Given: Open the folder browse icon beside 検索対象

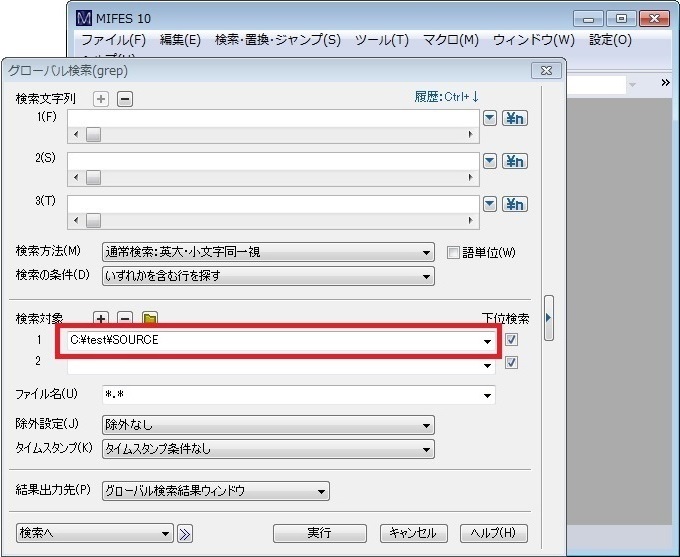Looking at the screenshot, I should pos(150,318).
